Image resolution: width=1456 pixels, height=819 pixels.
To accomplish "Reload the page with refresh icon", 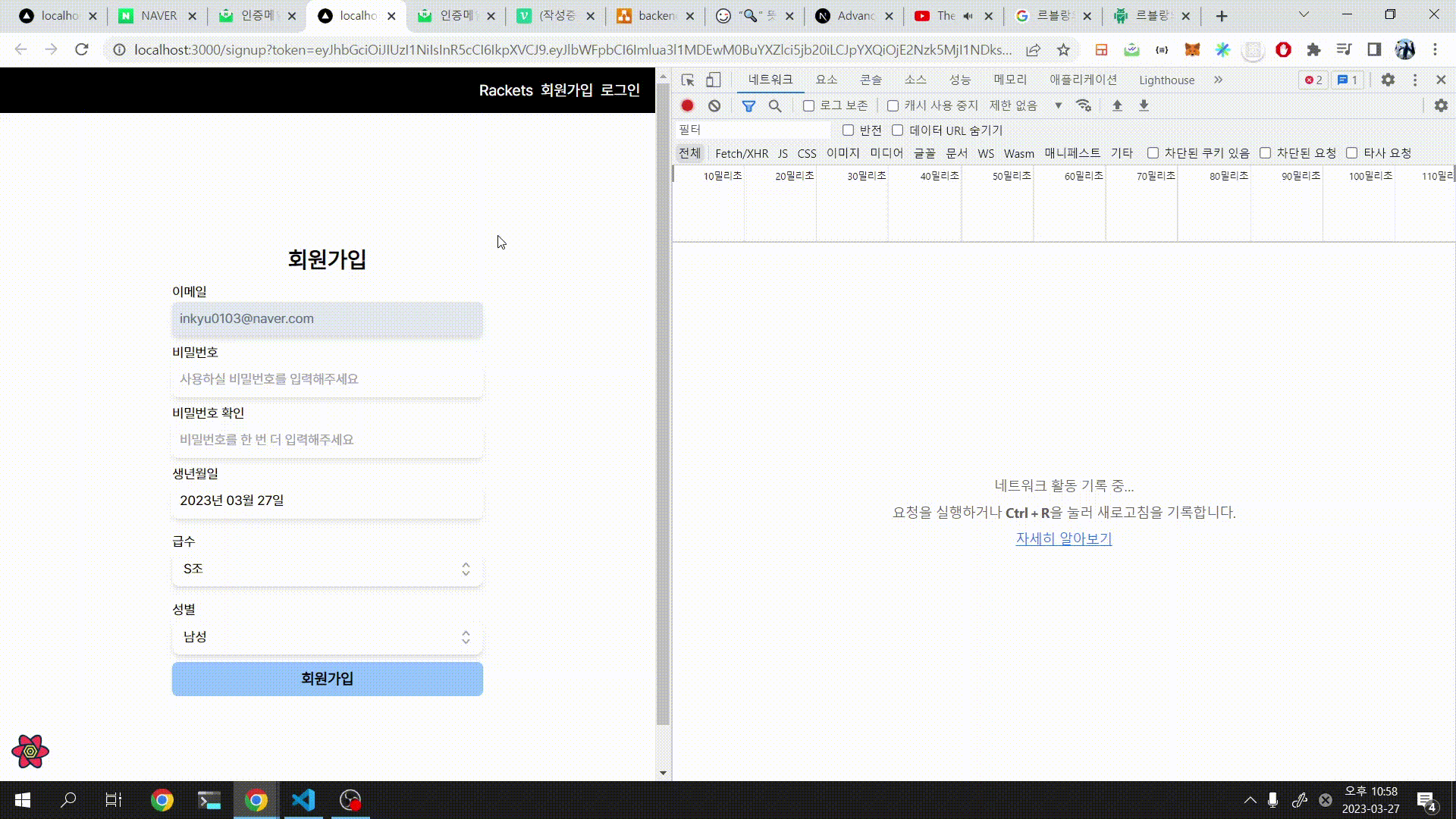I will (x=82, y=50).
